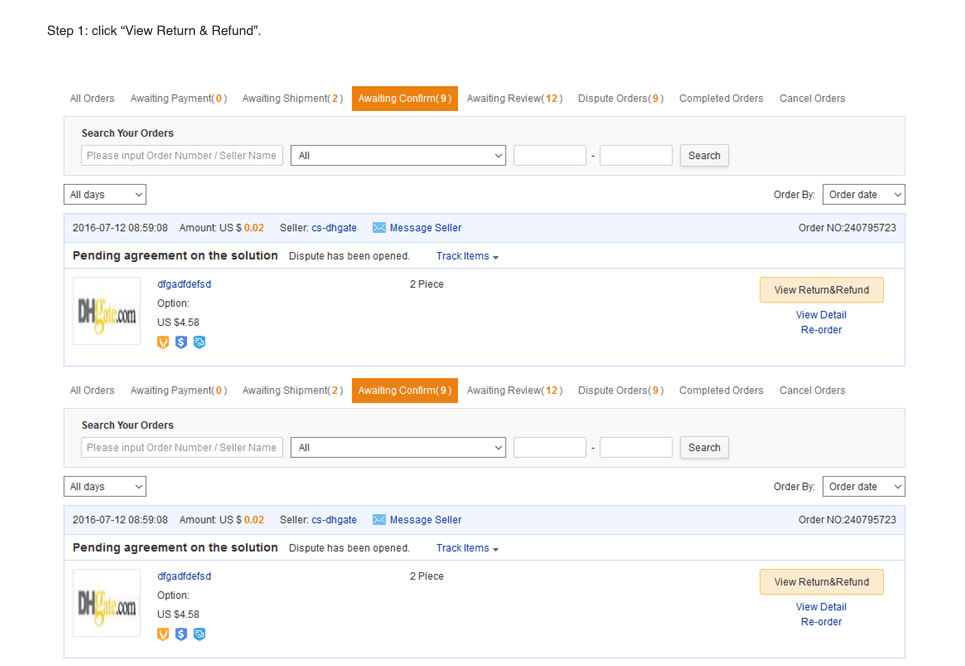The width and height of the screenshot is (965, 666).
Task: Open the View Detail link
Action: coord(821,314)
